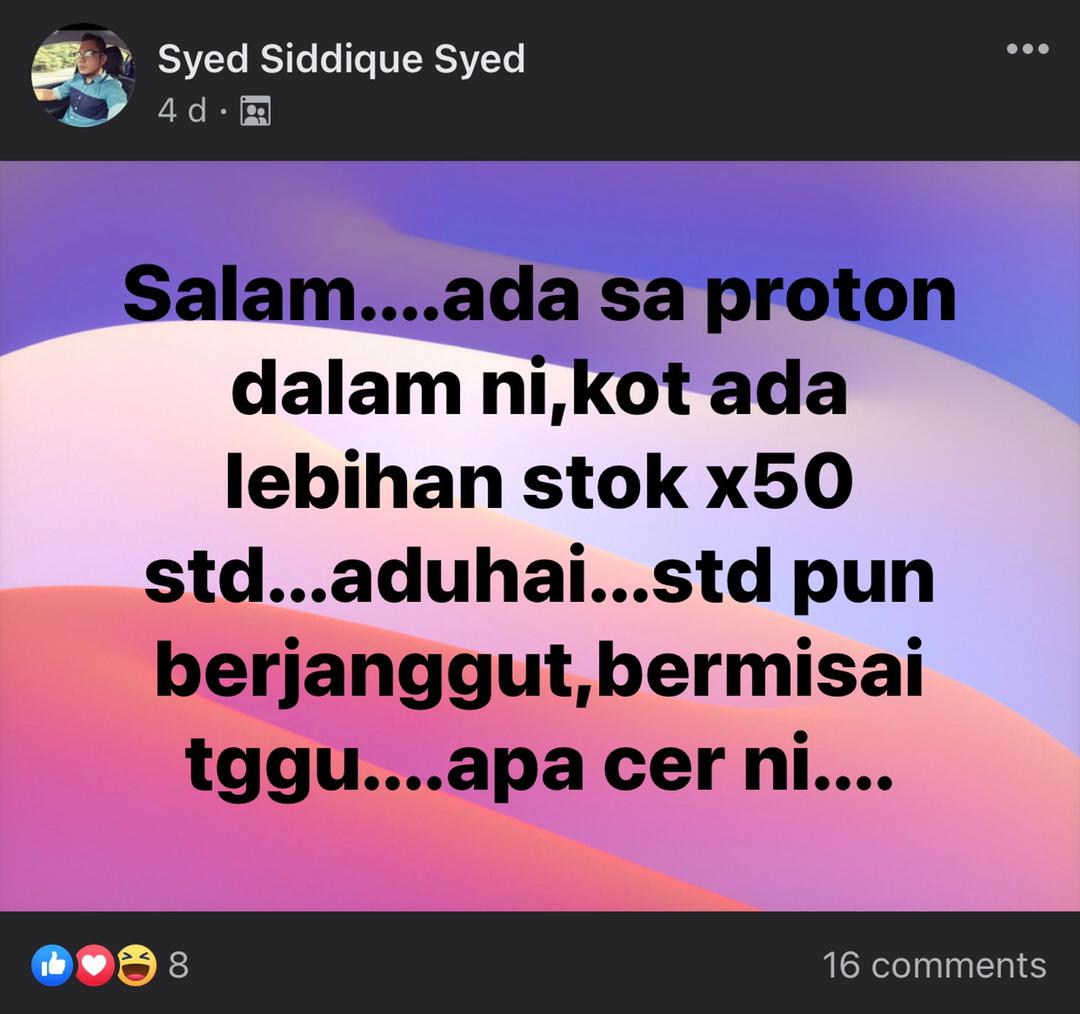The height and width of the screenshot is (1014, 1080).
Task: Open the 16 comments link
Action: click(x=935, y=966)
